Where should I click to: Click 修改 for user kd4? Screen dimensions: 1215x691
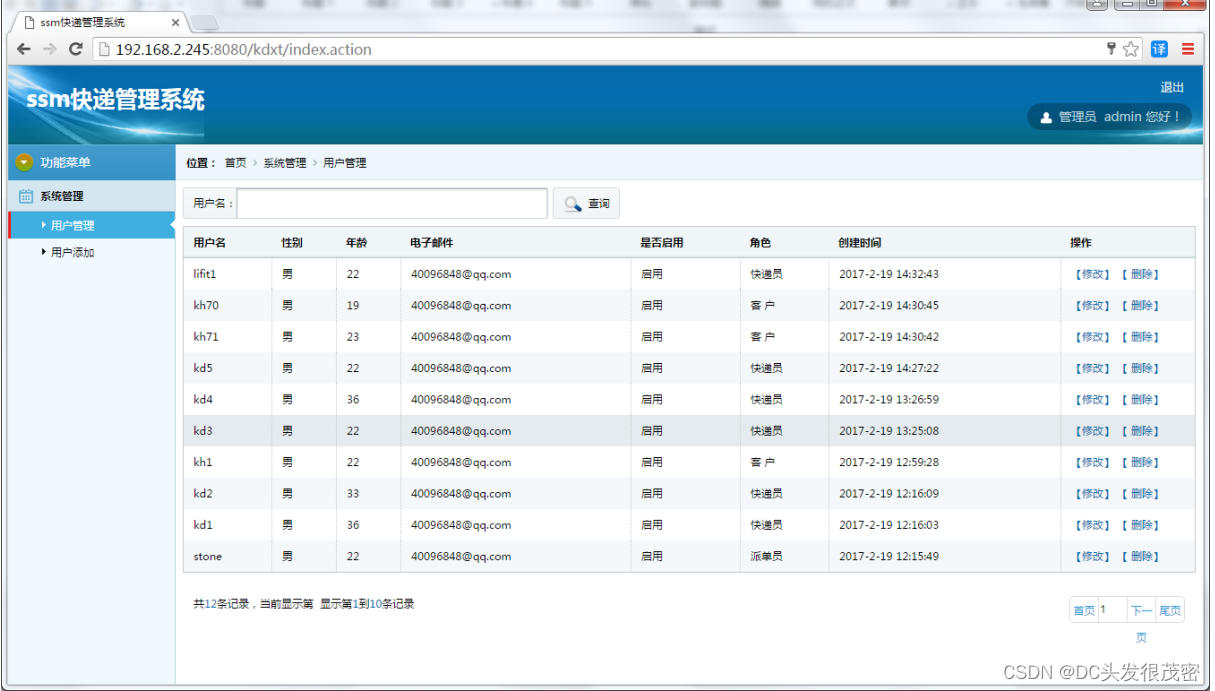pos(1092,400)
